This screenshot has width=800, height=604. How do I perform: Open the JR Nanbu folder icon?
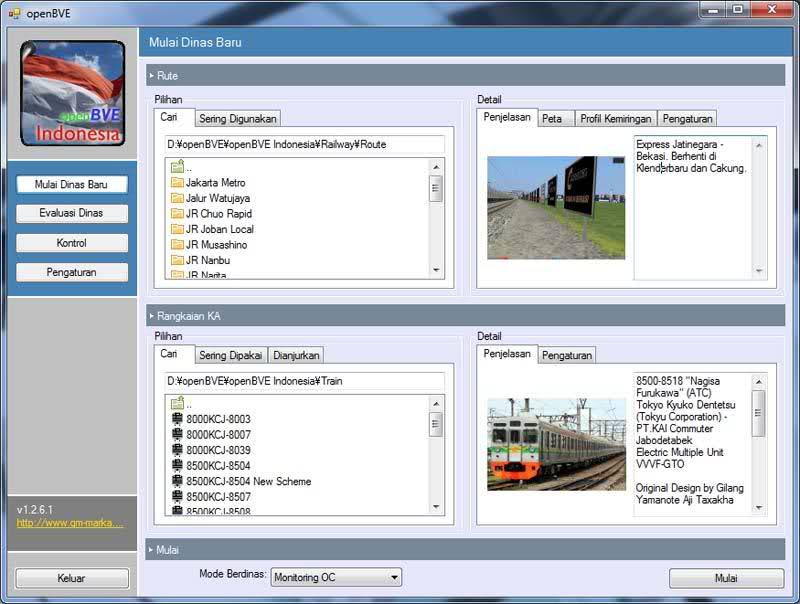177,260
